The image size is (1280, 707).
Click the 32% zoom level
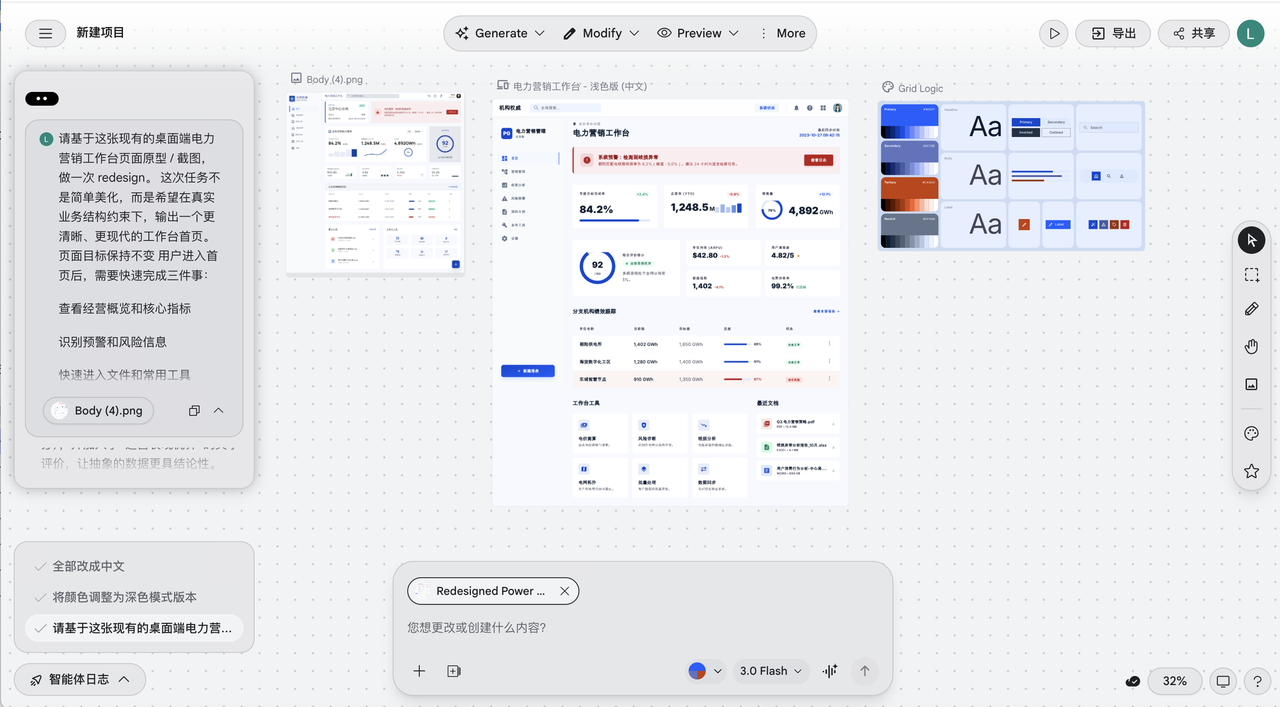click(x=1175, y=681)
